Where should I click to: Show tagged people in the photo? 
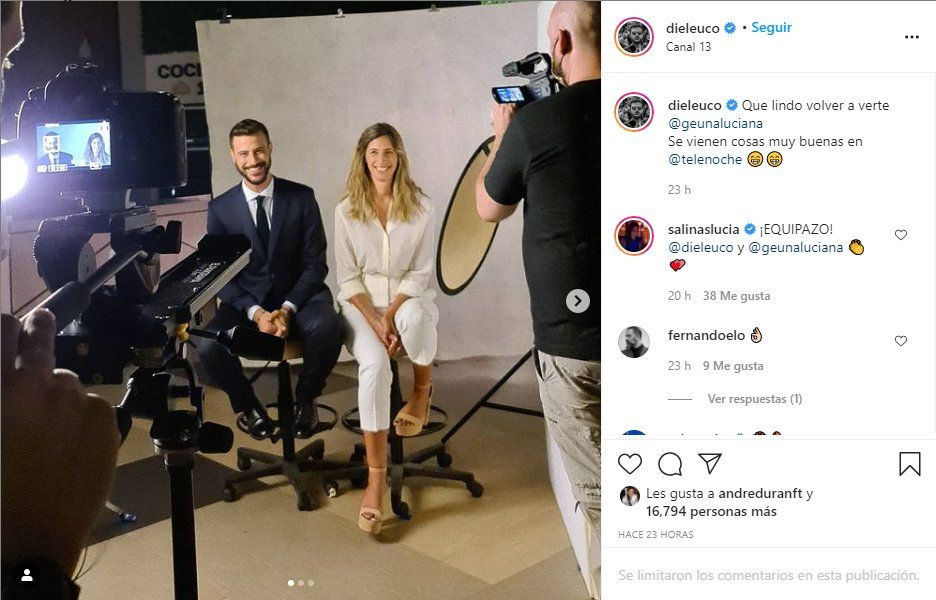tap(27, 575)
